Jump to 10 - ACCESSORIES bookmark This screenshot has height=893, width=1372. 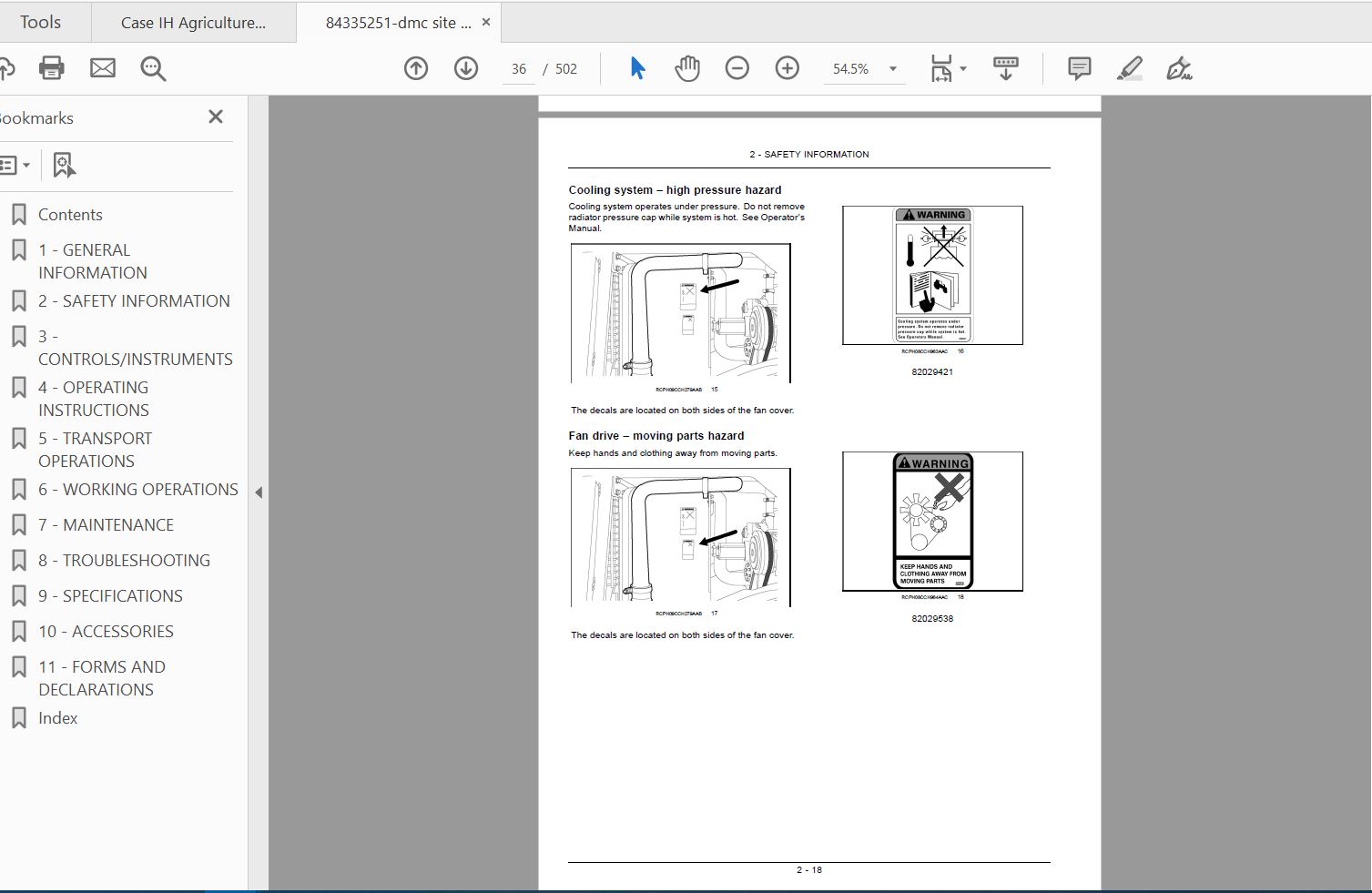pos(106,632)
